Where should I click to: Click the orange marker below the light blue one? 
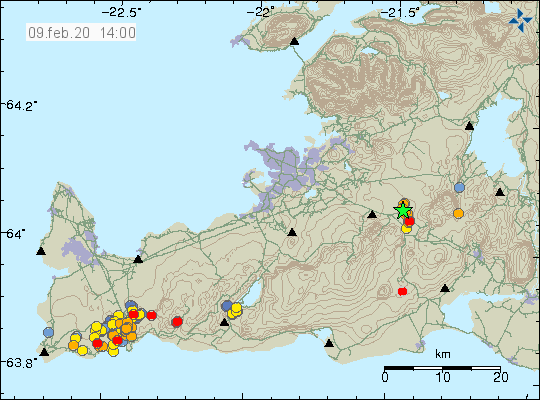coord(458,214)
